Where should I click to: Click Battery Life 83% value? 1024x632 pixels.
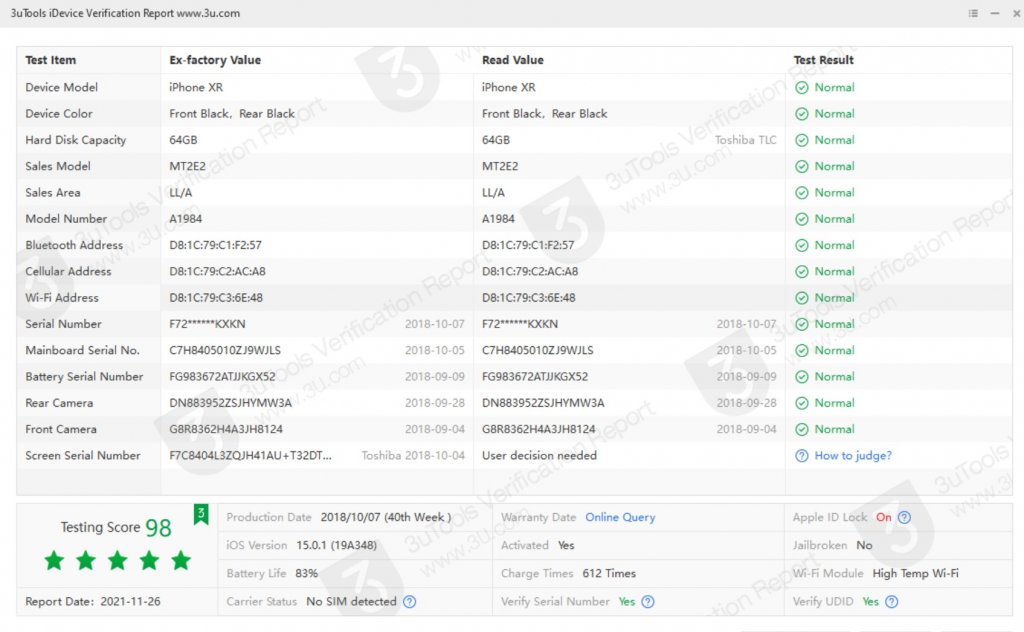pos(306,573)
